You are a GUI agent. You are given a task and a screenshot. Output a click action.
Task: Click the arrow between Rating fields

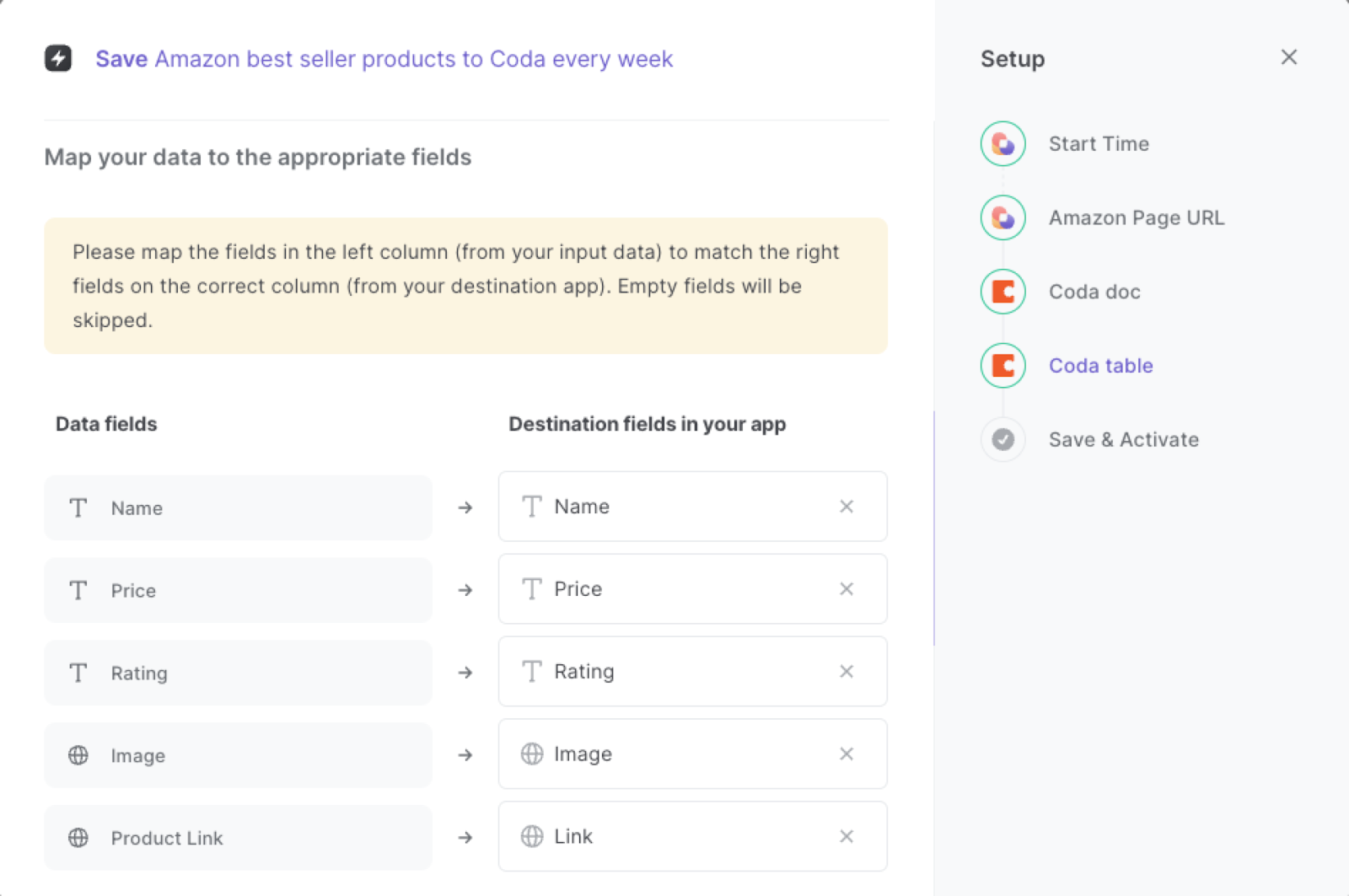pyautogui.click(x=465, y=673)
